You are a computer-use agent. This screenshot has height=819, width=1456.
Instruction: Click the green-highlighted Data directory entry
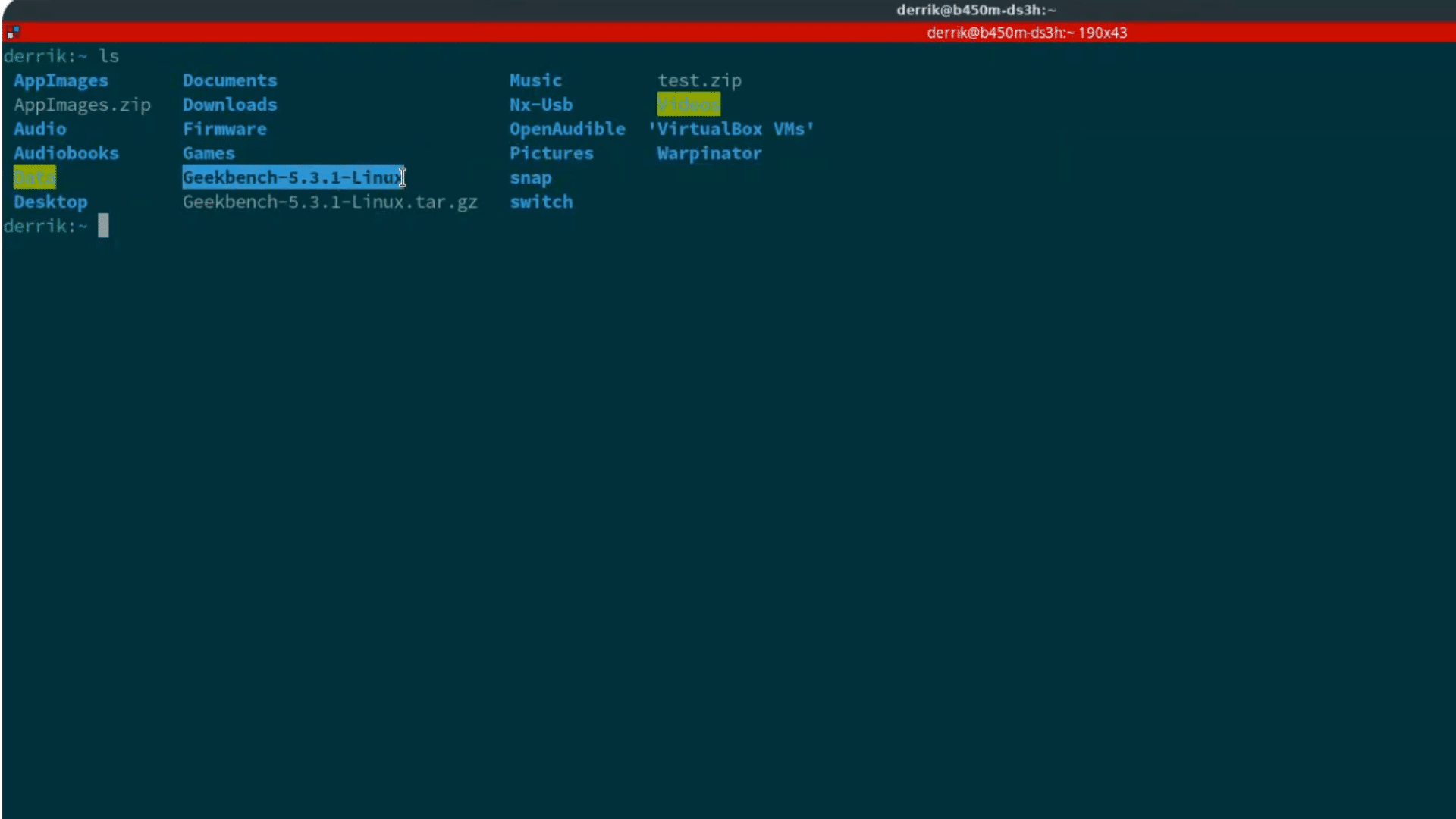click(35, 177)
